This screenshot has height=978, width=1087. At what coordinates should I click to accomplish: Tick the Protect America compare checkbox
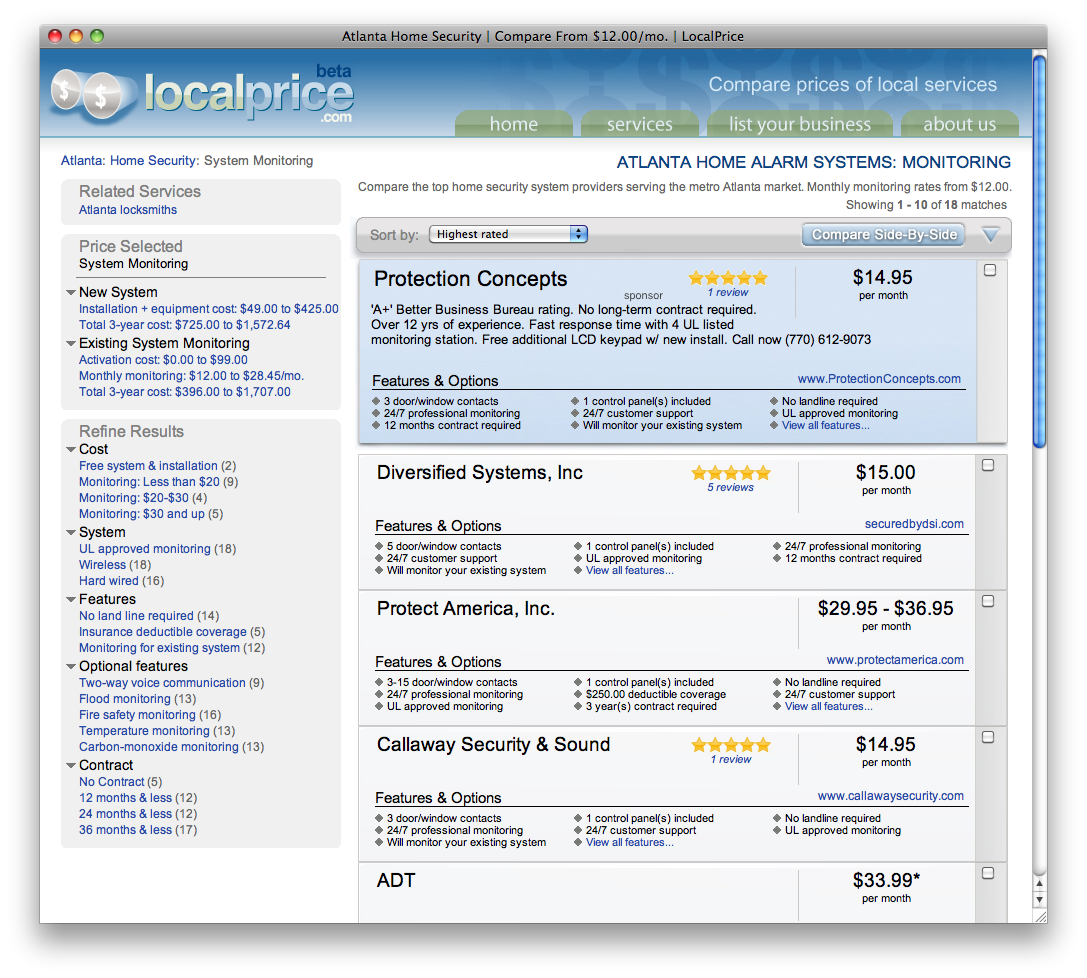click(988, 601)
